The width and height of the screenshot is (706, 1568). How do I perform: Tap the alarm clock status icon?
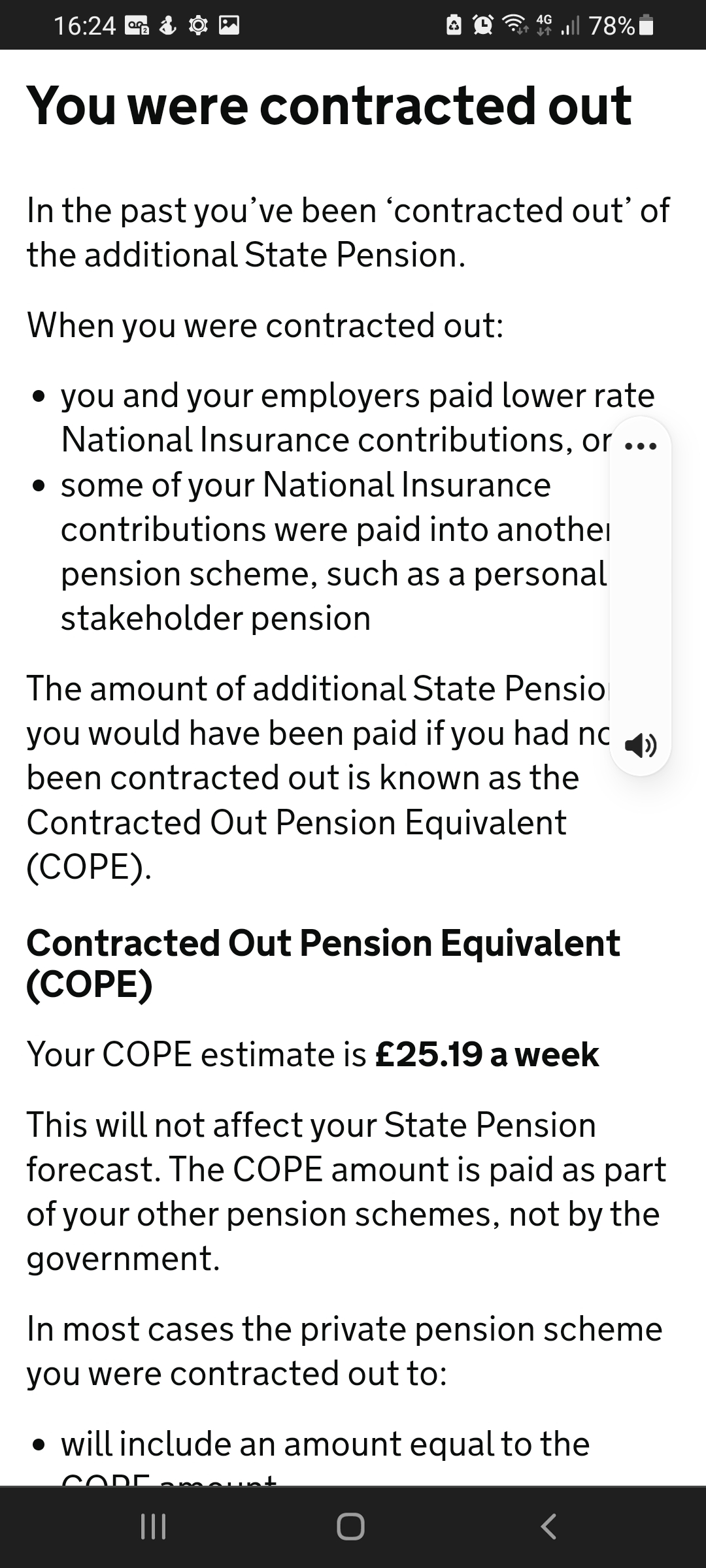click(x=483, y=25)
